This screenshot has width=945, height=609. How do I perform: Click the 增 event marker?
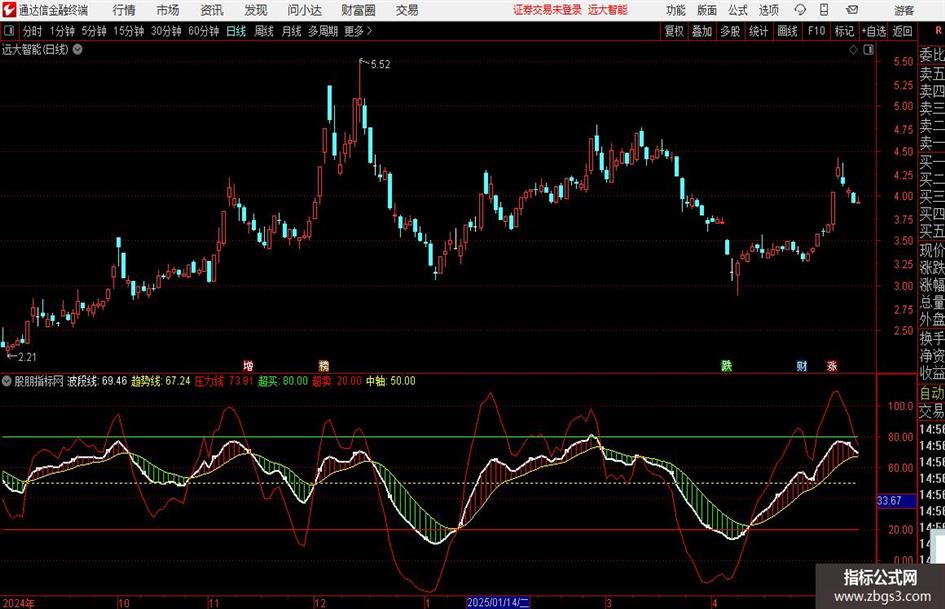pos(248,366)
